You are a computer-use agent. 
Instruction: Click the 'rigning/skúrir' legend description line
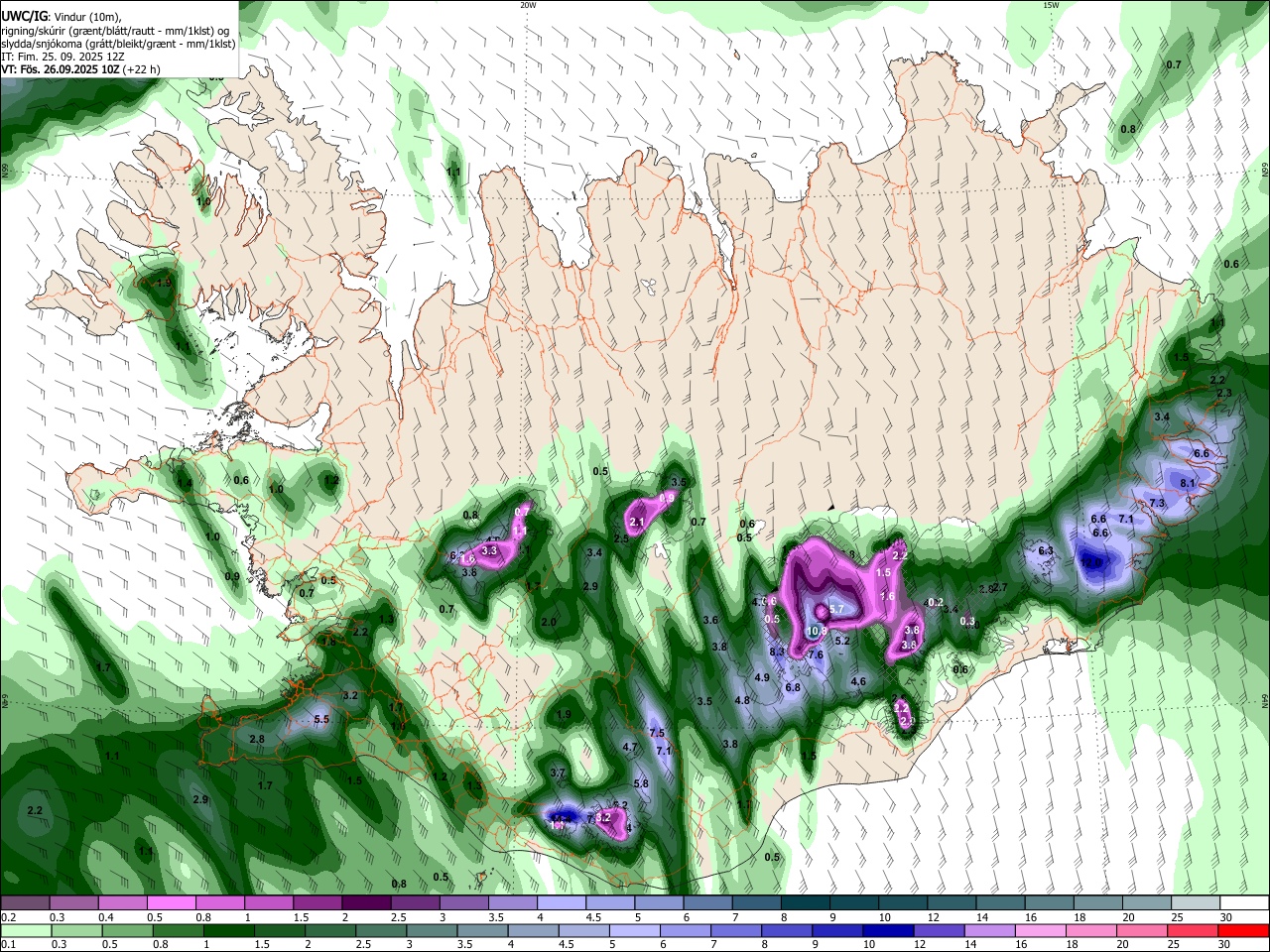(115, 31)
